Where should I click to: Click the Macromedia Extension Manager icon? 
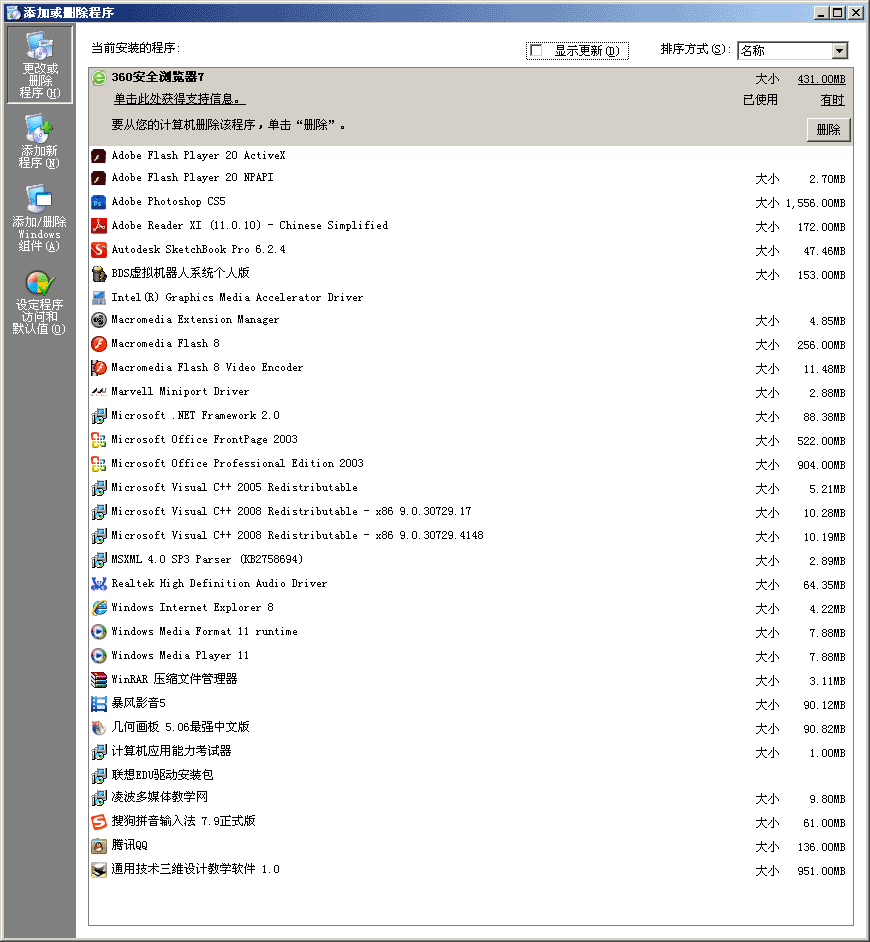(99, 320)
